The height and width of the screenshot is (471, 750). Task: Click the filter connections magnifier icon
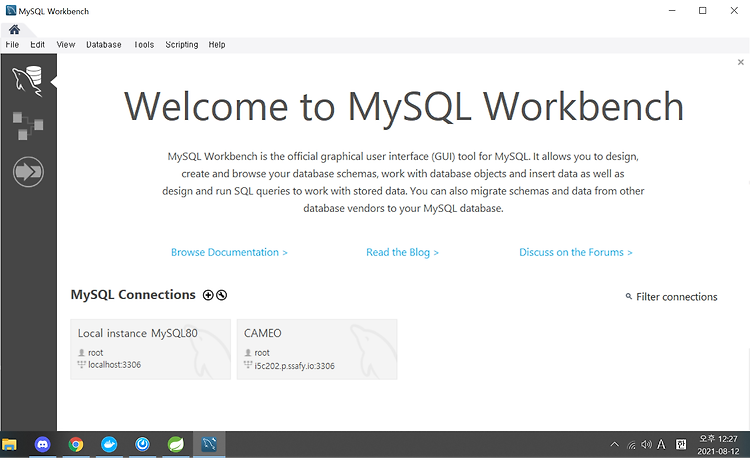click(629, 296)
